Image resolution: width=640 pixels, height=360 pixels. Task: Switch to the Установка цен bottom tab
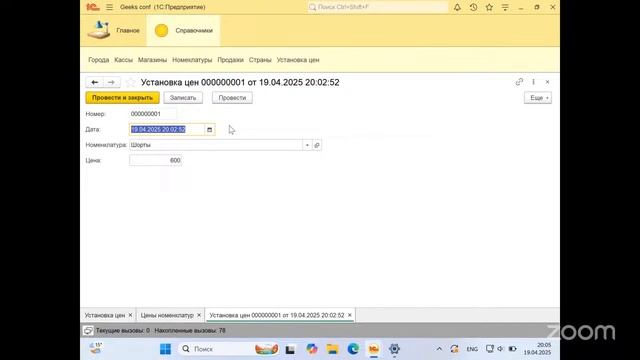[x=104, y=315]
